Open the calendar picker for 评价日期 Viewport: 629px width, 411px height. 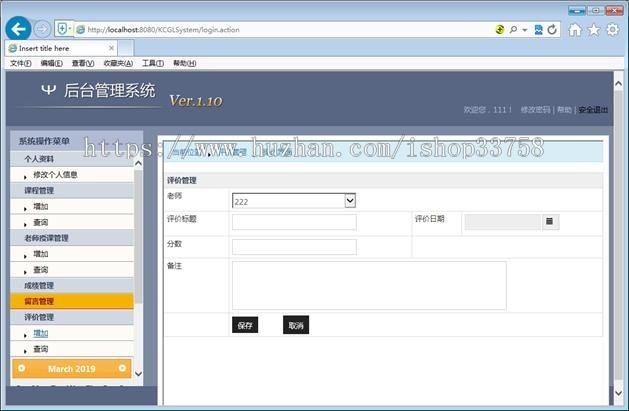click(x=550, y=221)
